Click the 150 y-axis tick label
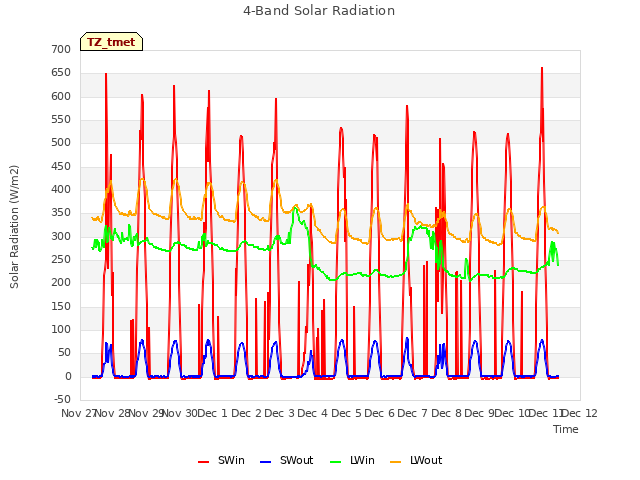Screen dimensions: 640x480 (61, 307)
